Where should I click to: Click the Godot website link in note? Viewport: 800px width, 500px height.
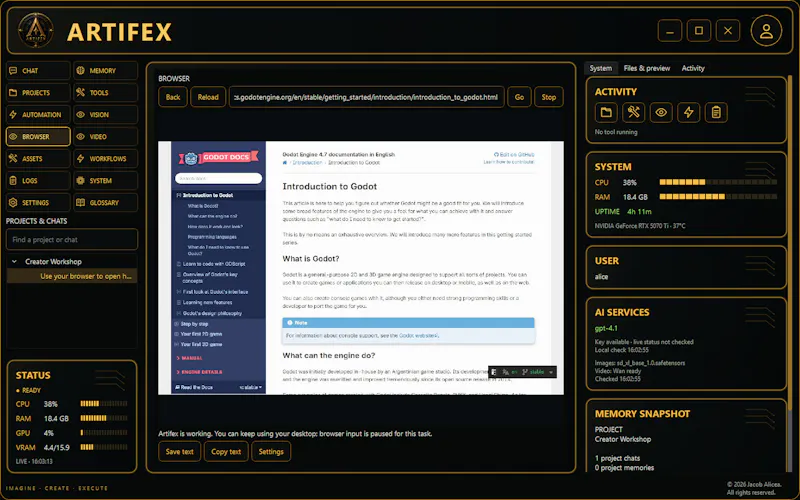tap(418, 336)
